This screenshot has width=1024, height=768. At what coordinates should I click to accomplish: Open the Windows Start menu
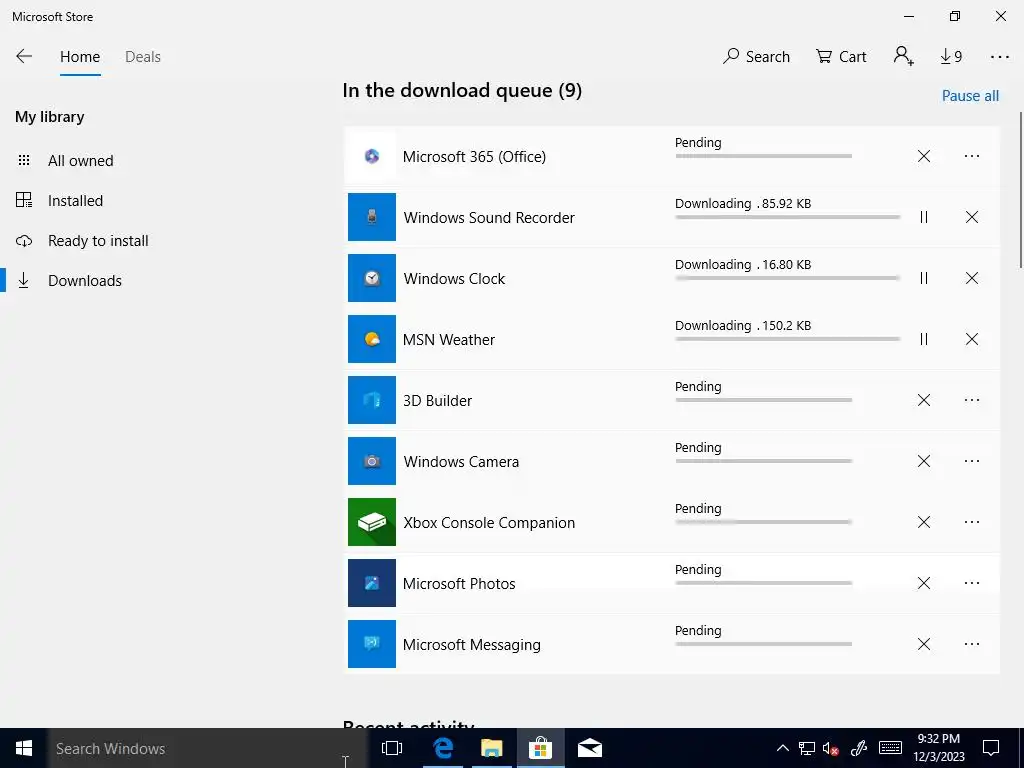point(24,748)
